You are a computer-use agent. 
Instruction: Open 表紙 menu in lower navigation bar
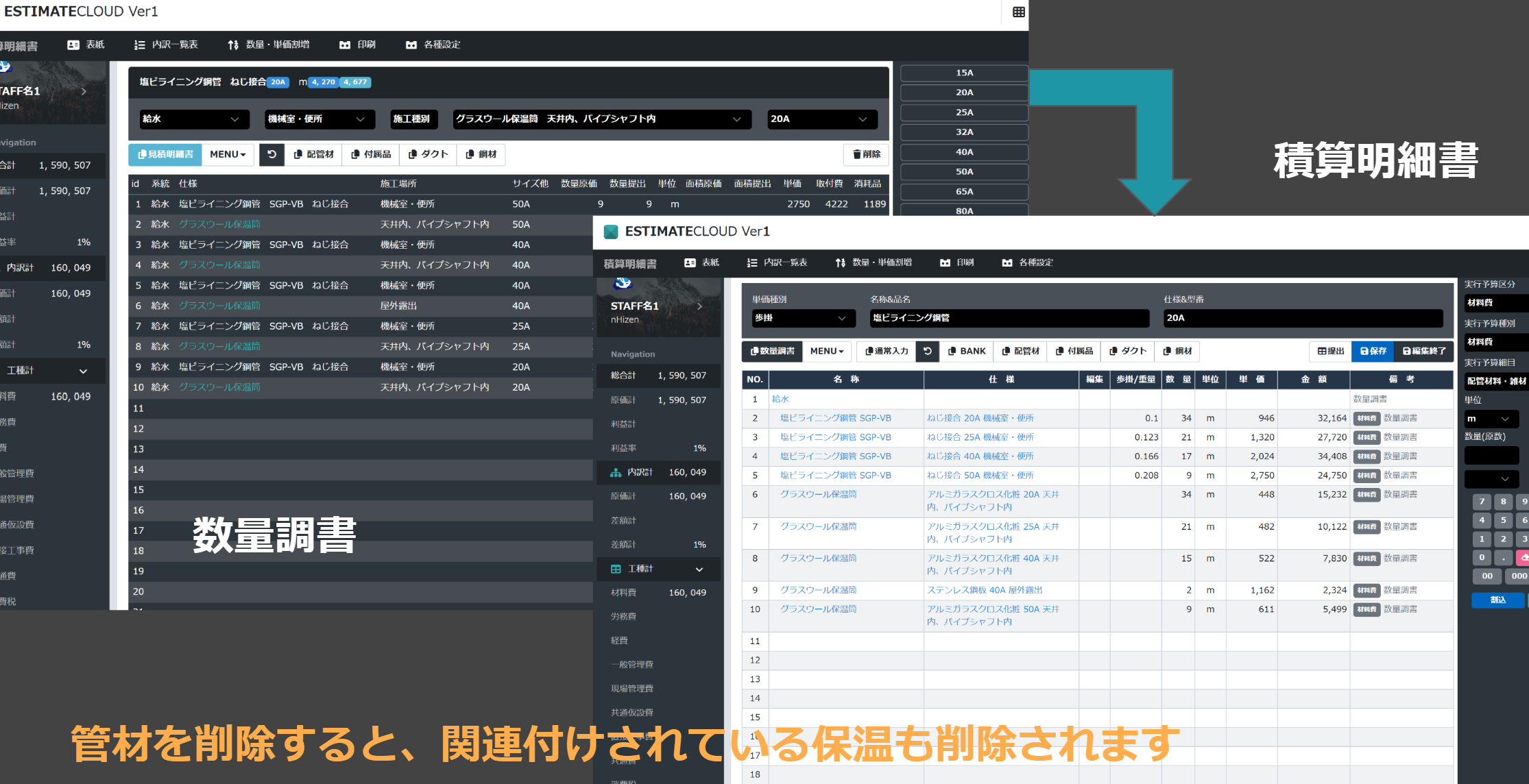click(x=701, y=262)
